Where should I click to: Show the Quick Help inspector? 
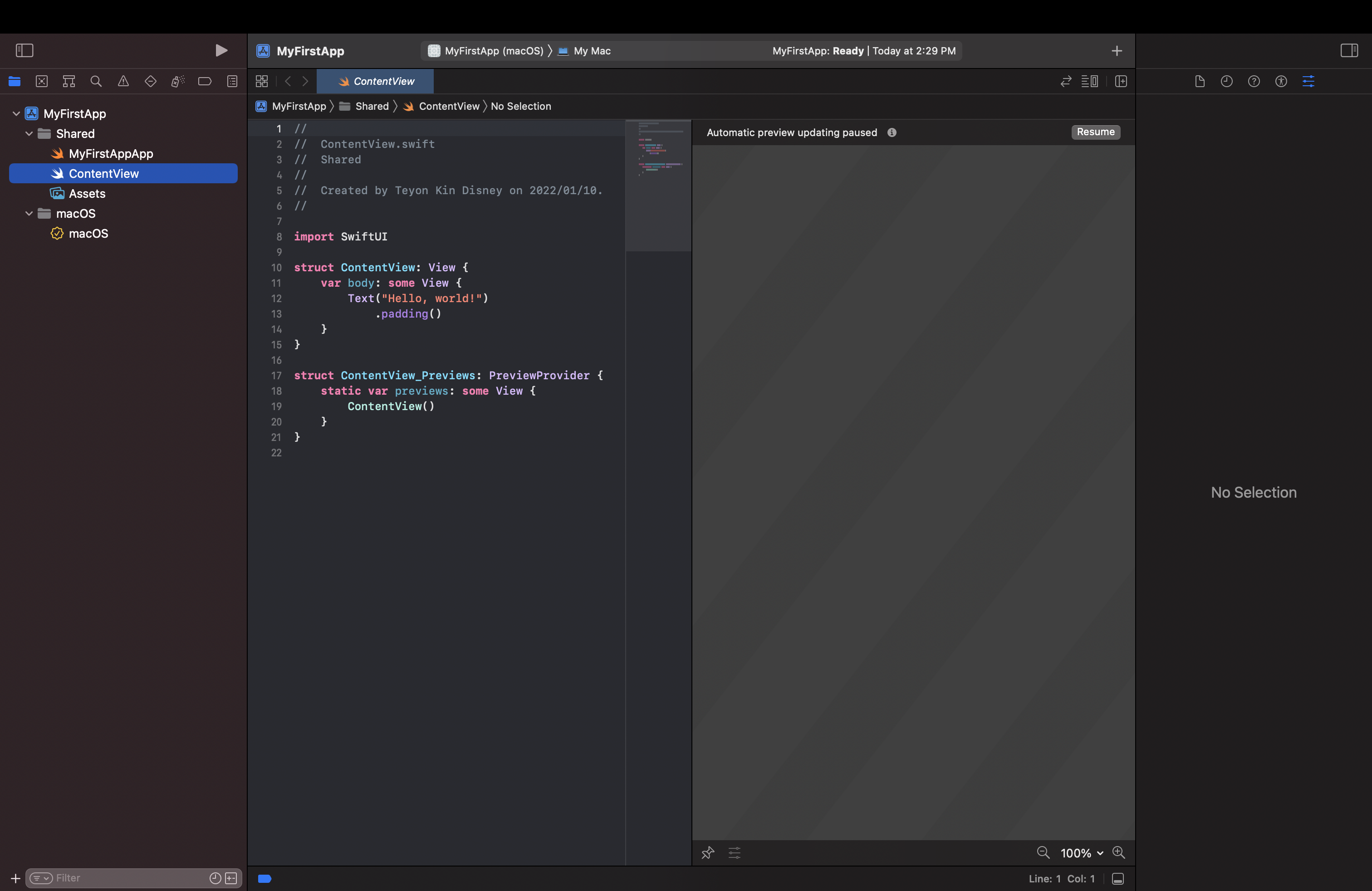[1254, 81]
